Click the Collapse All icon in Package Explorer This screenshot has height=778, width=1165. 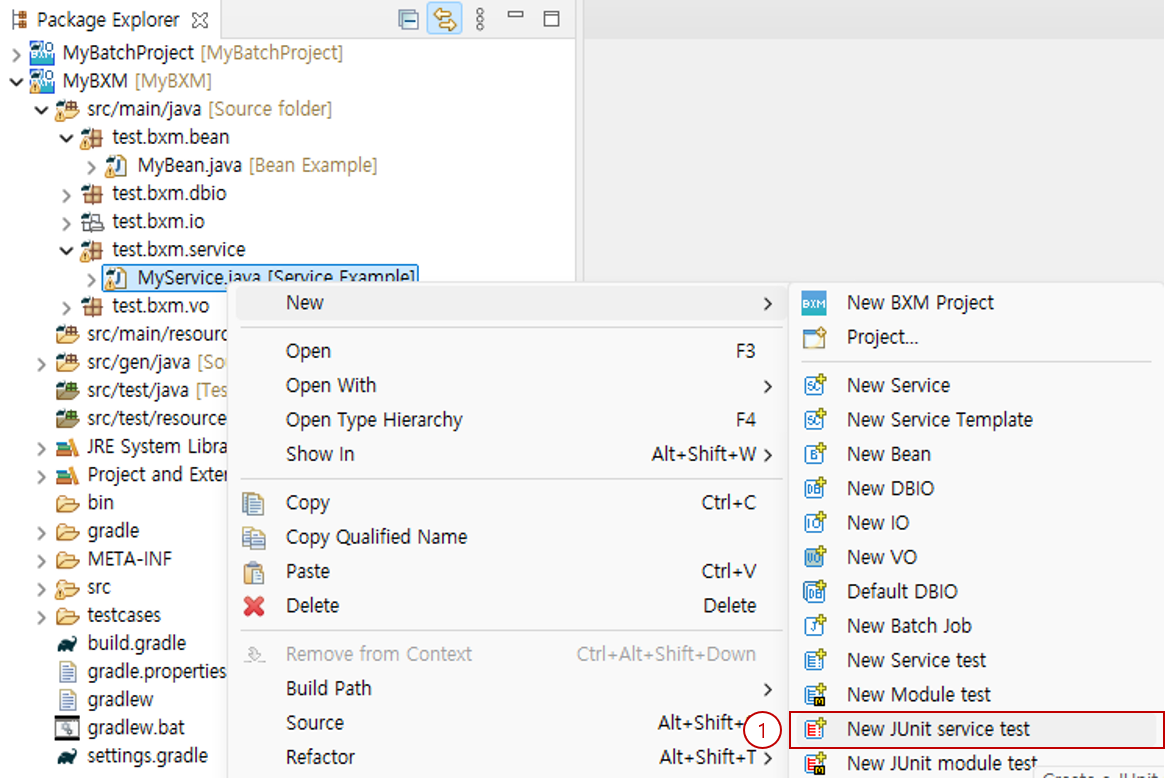(408, 19)
